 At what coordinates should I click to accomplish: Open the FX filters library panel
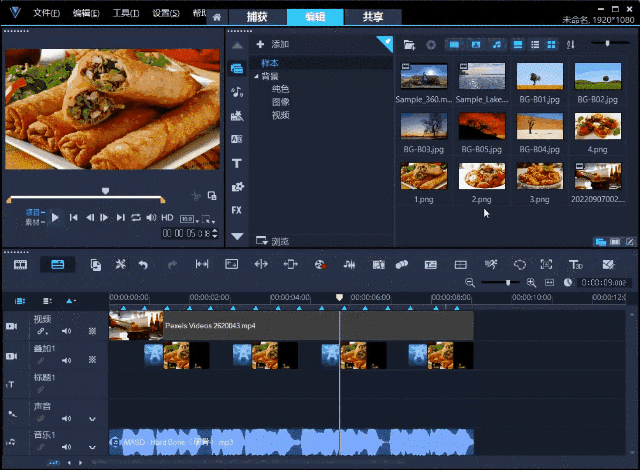[237, 210]
